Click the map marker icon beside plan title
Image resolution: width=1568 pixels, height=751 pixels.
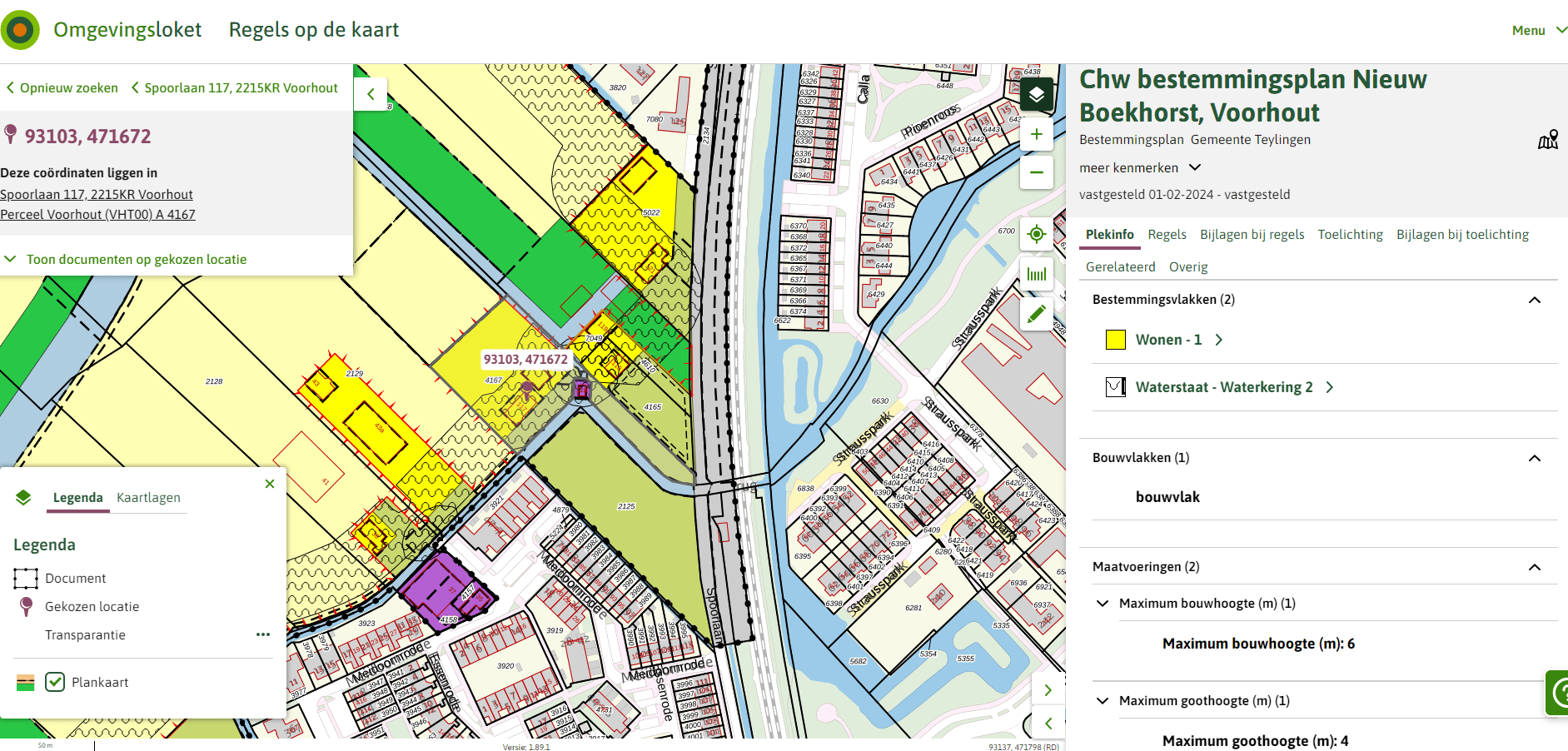click(1547, 140)
